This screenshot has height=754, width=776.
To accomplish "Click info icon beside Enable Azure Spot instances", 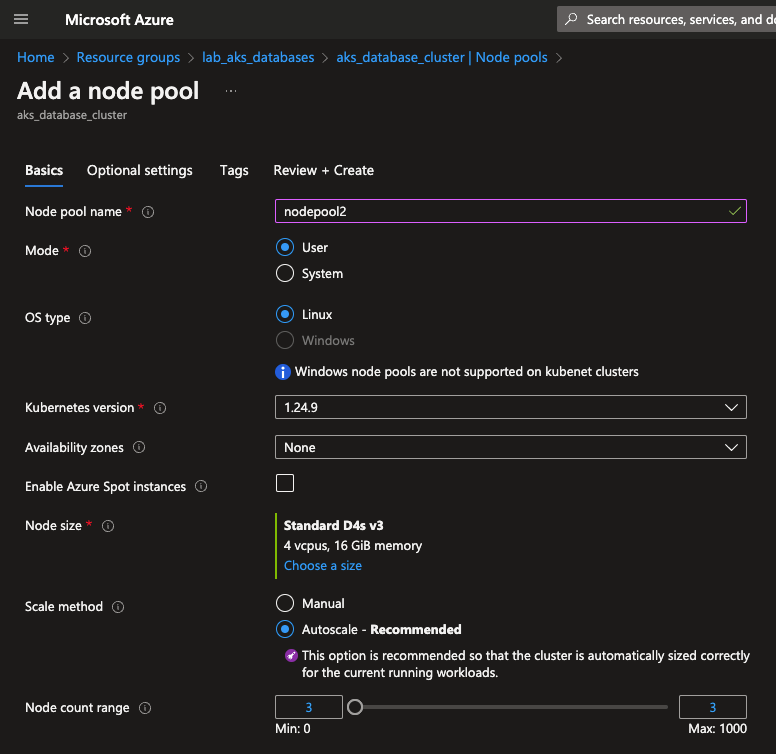I will coord(201,487).
